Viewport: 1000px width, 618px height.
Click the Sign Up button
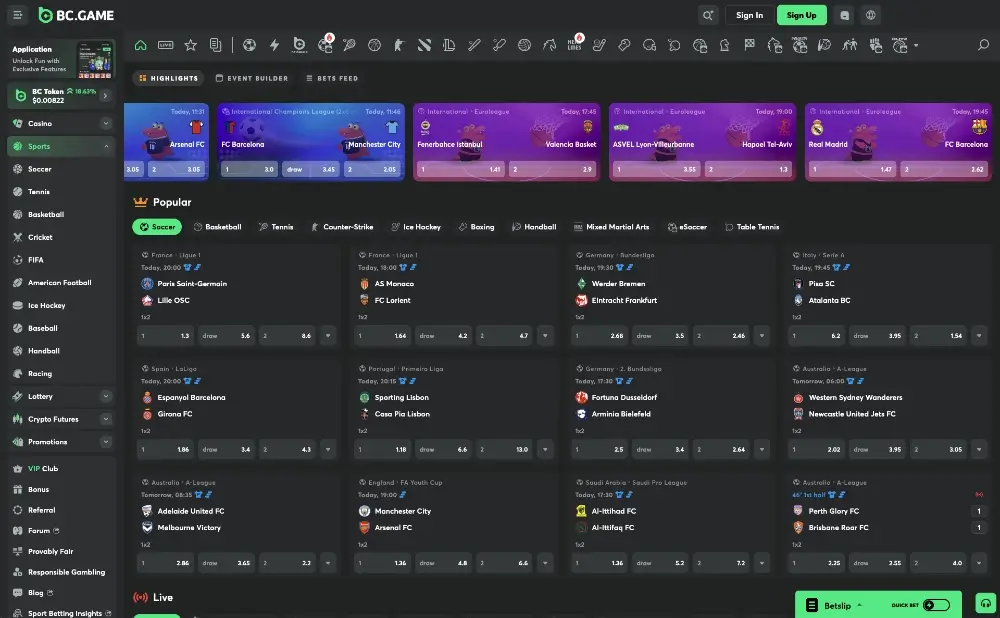pos(801,15)
